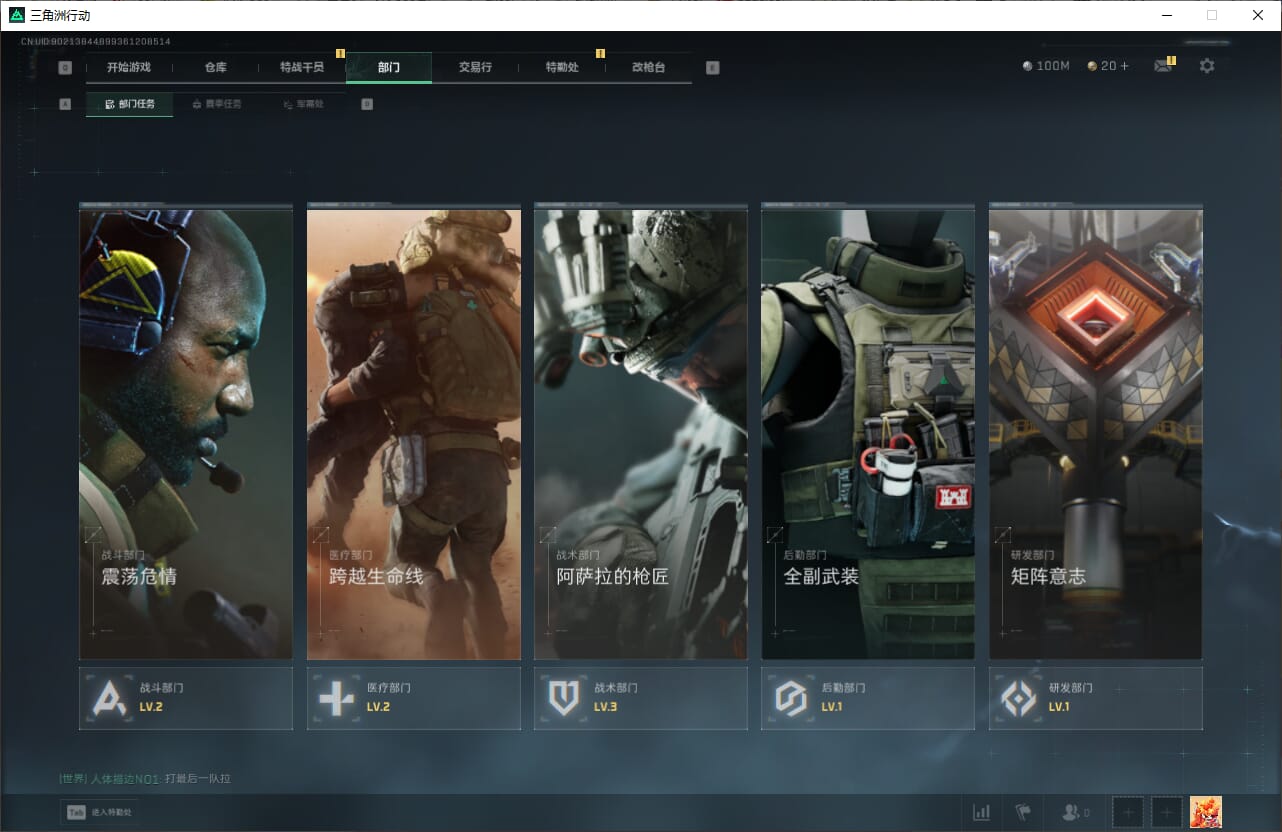Open the settings gear icon

pos(1207,66)
